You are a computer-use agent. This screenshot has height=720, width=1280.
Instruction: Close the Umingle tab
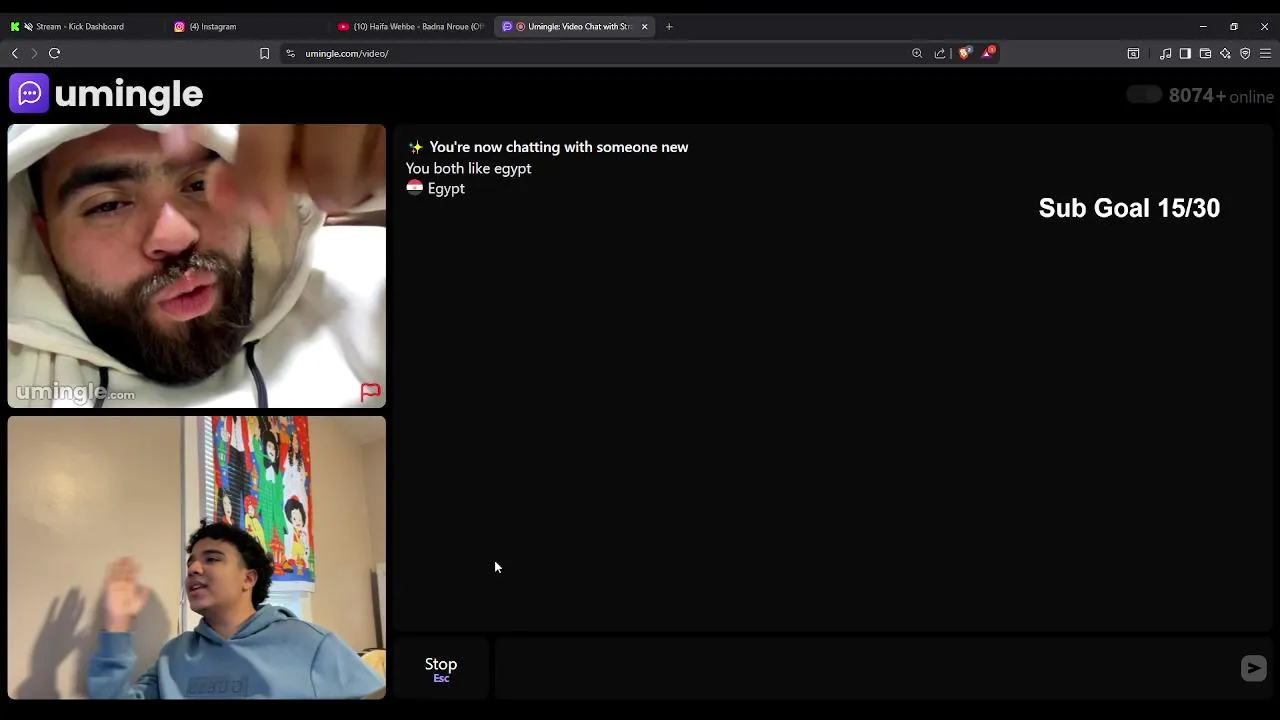coord(645,27)
